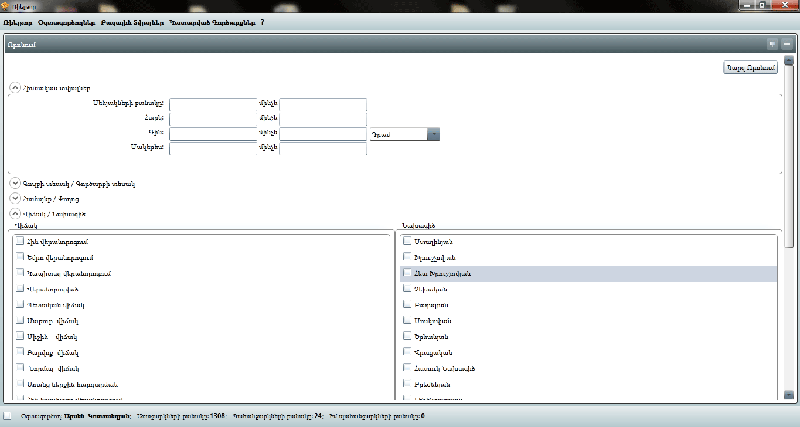Check the first district list checkbox
This screenshot has width=800, height=427.
[407, 241]
